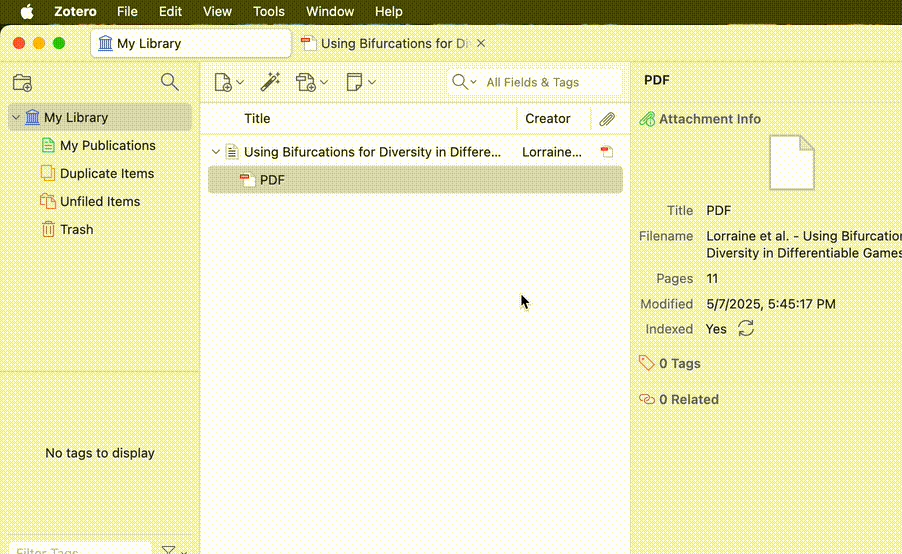Open the View menu

[x=217, y=12]
